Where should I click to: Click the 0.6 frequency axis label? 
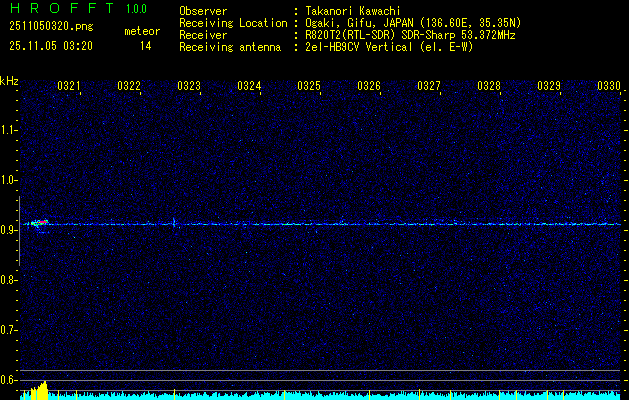[8, 380]
